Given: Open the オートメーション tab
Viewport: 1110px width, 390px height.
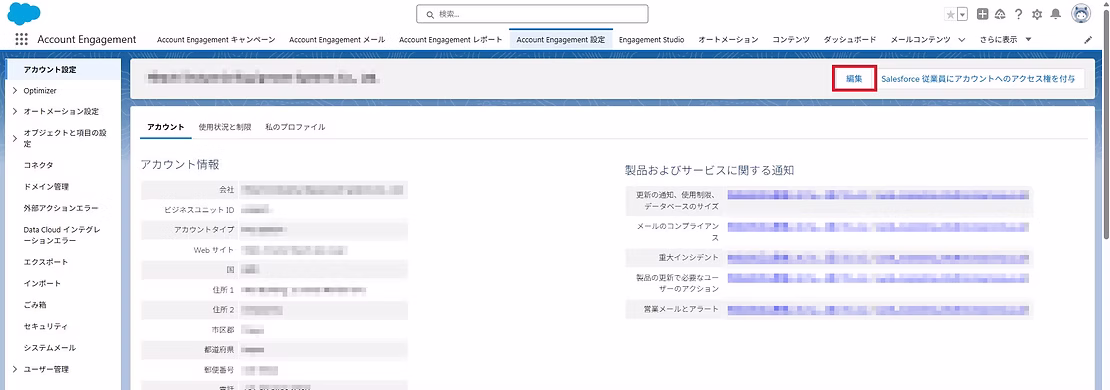Looking at the screenshot, I should click(728, 40).
